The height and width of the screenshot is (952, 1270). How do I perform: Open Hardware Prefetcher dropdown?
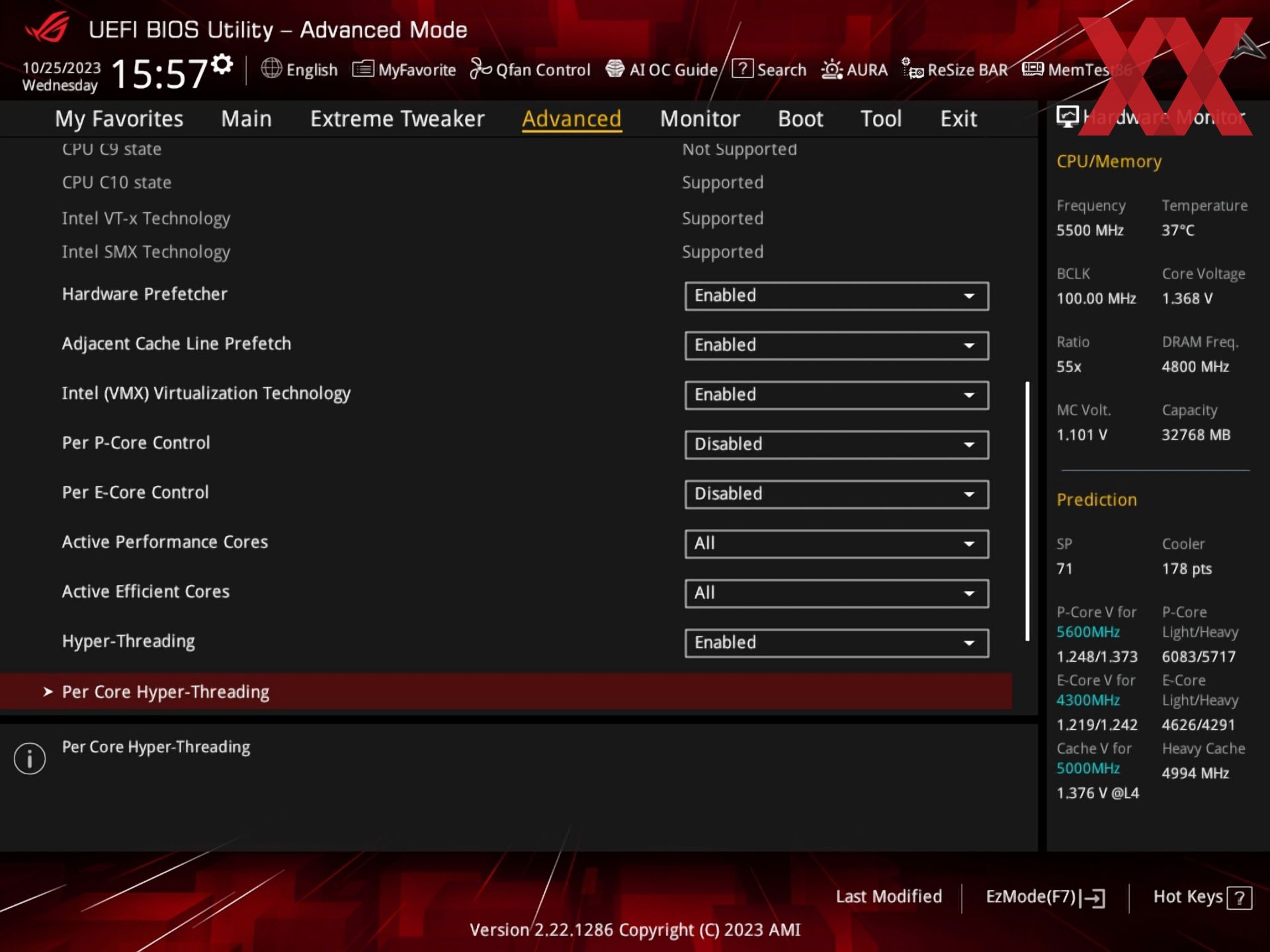point(837,296)
